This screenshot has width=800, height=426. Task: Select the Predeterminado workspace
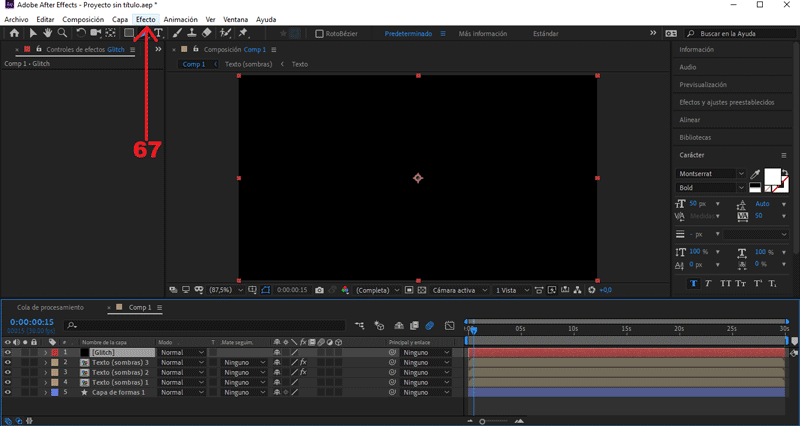point(408,33)
